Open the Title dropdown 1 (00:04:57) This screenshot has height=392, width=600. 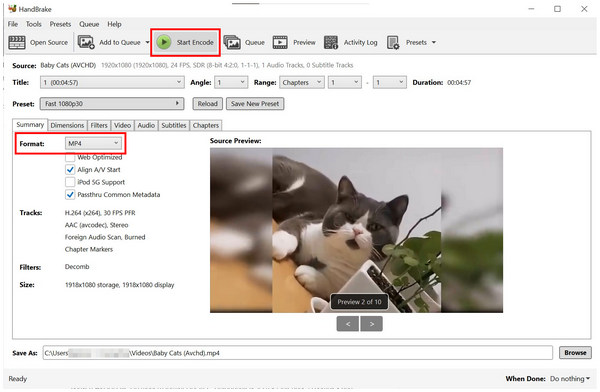(x=112, y=82)
